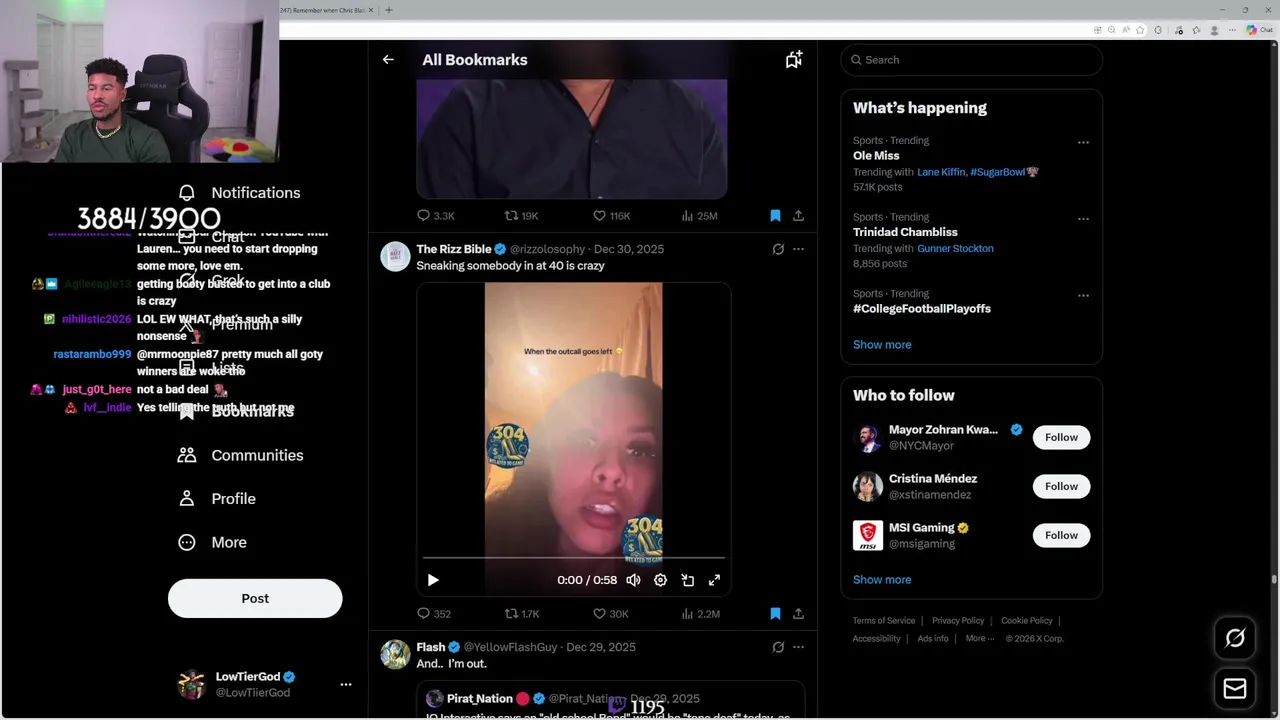Open a new browser tab with plus
Screen dimensions: 1280x720
click(x=389, y=10)
